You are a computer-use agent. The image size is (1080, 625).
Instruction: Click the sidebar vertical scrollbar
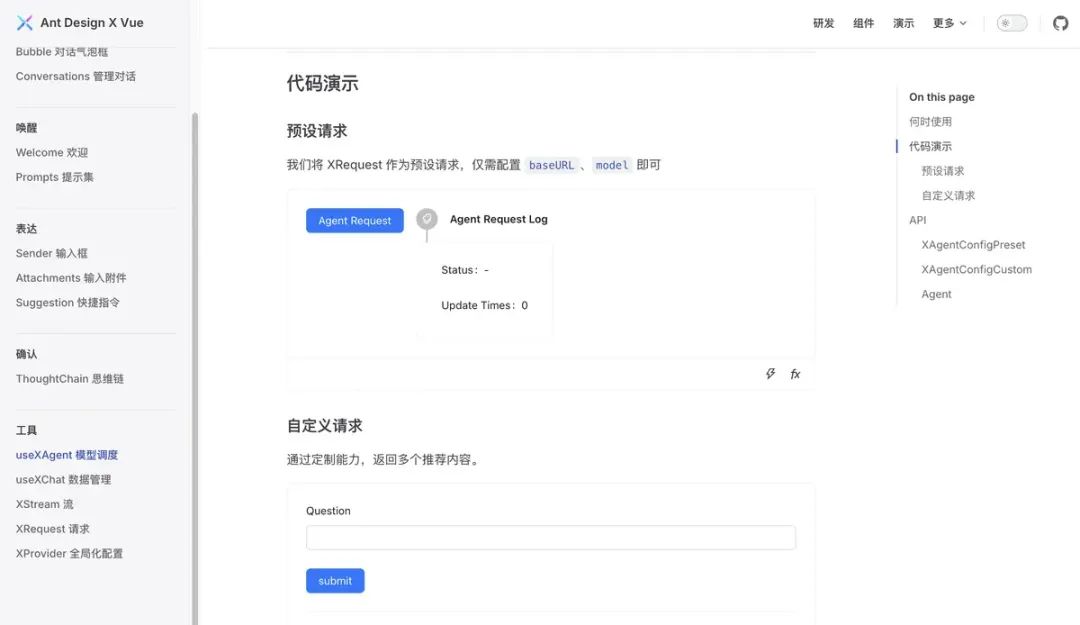coord(195,369)
